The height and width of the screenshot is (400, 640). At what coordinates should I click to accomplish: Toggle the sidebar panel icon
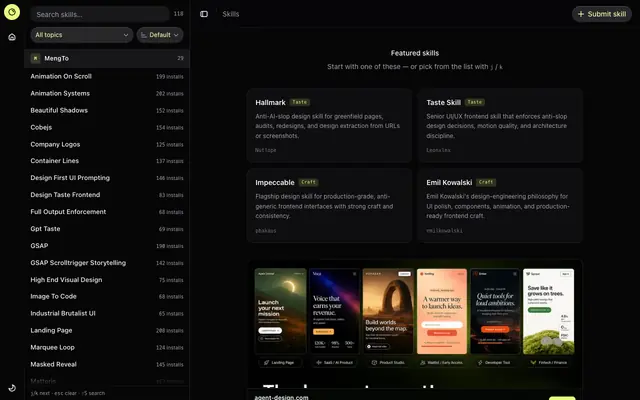coord(204,14)
